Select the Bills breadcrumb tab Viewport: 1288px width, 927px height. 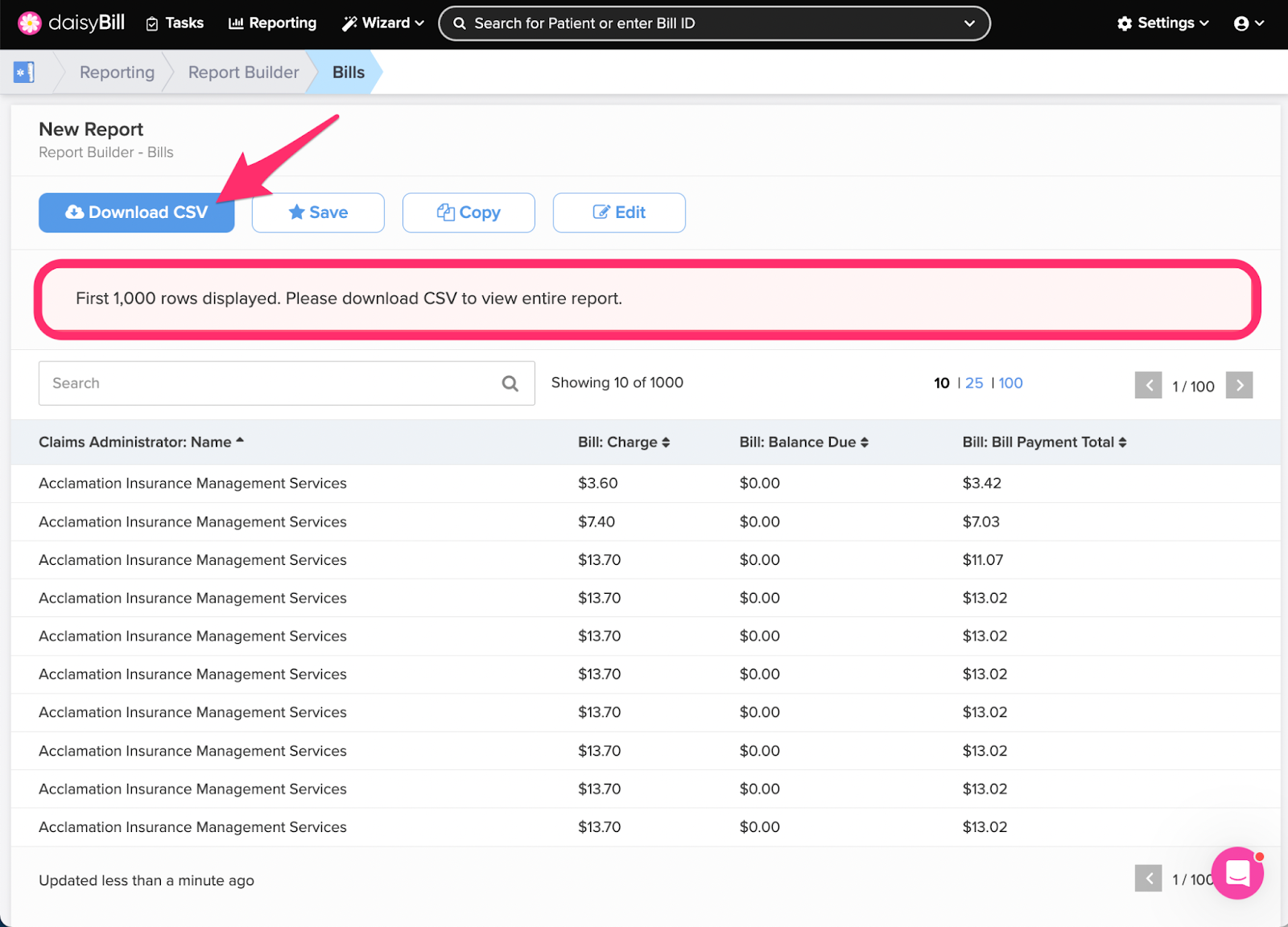349,72
